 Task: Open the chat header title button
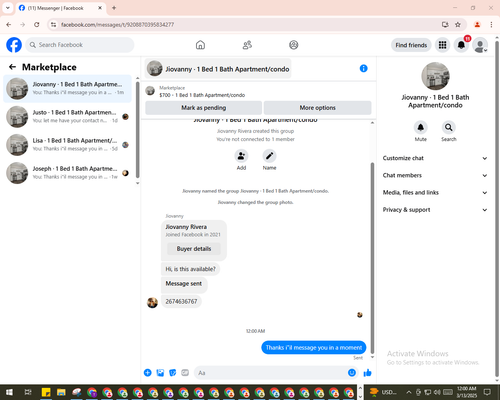(x=218, y=69)
